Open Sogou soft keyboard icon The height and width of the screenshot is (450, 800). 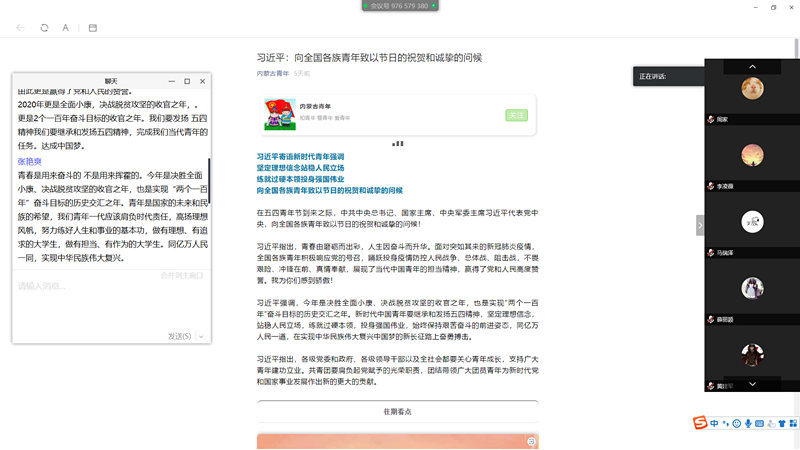pyautogui.click(x=759, y=423)
